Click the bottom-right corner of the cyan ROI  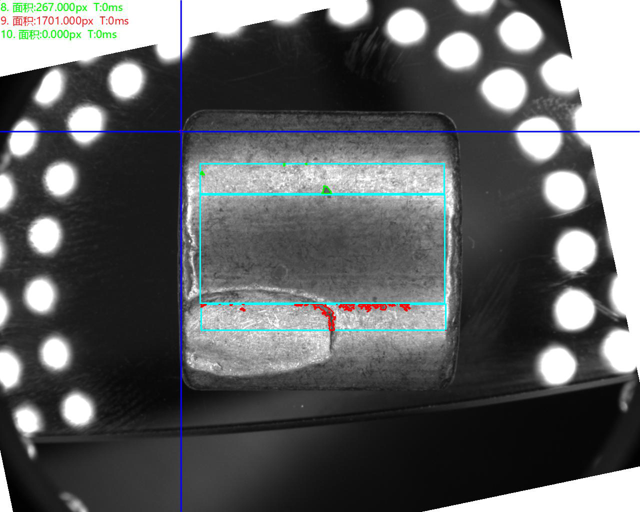(445, 330)
